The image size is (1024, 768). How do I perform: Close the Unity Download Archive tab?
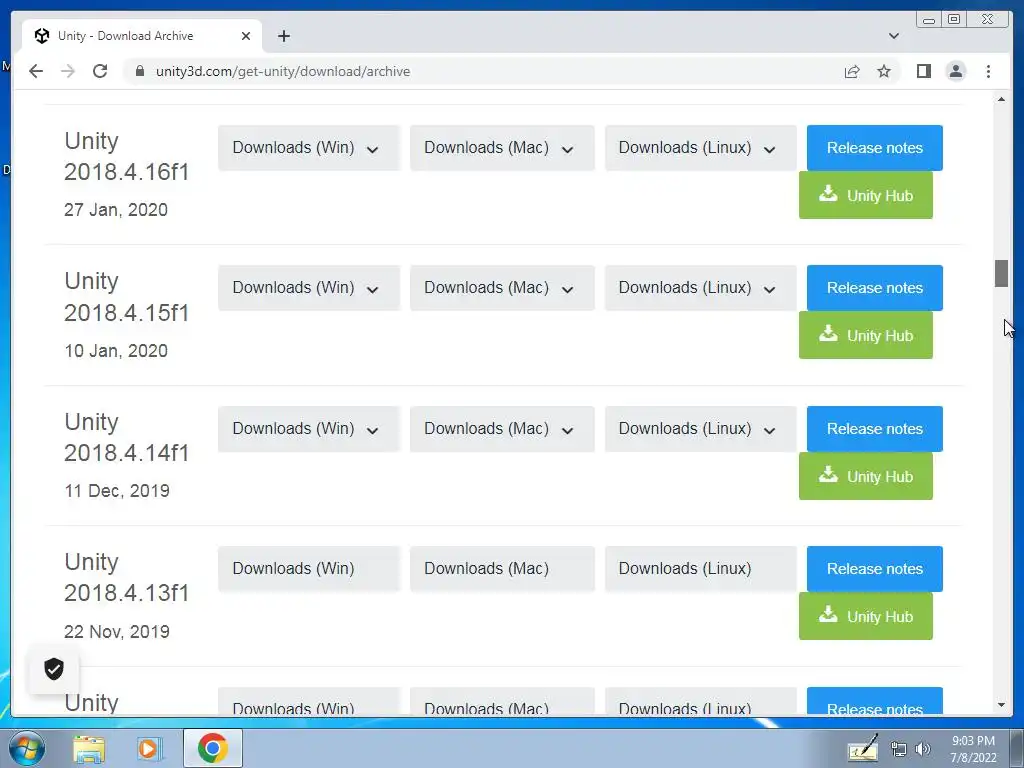[246, 36]
